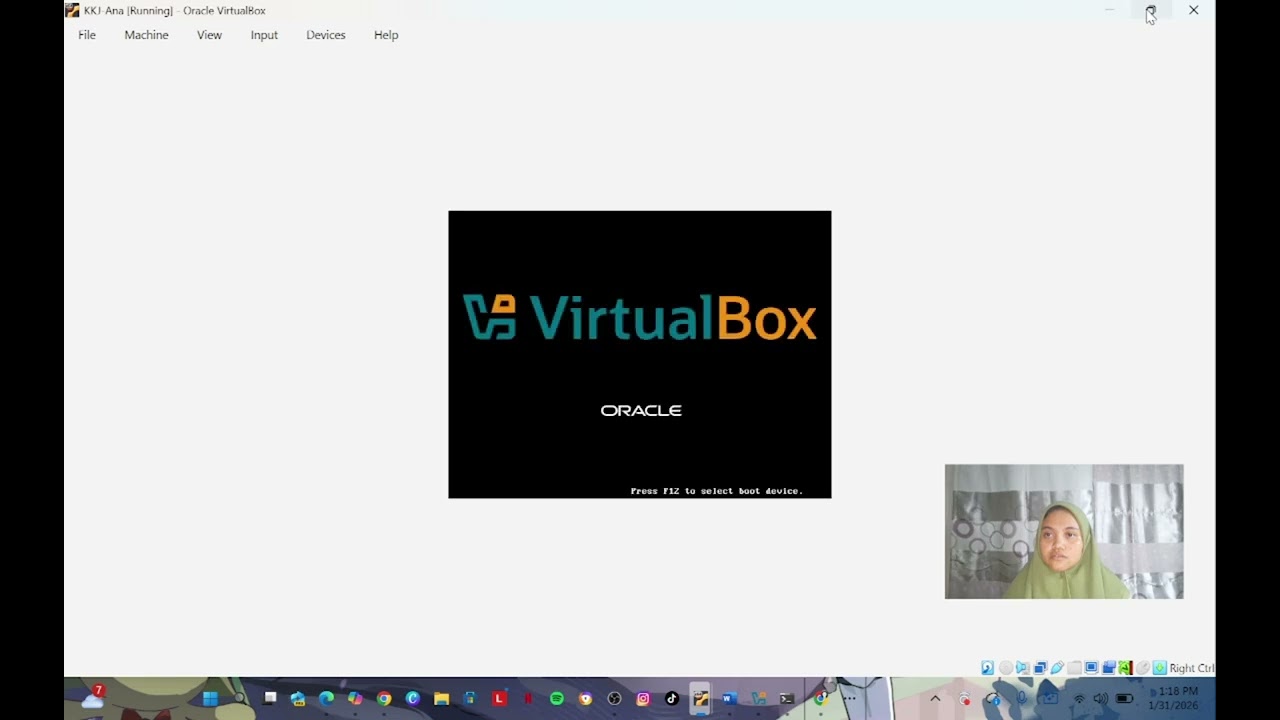This screenshot has width=1280, height=720.
Task: Click the display status icon
Action: [1092, 668]
